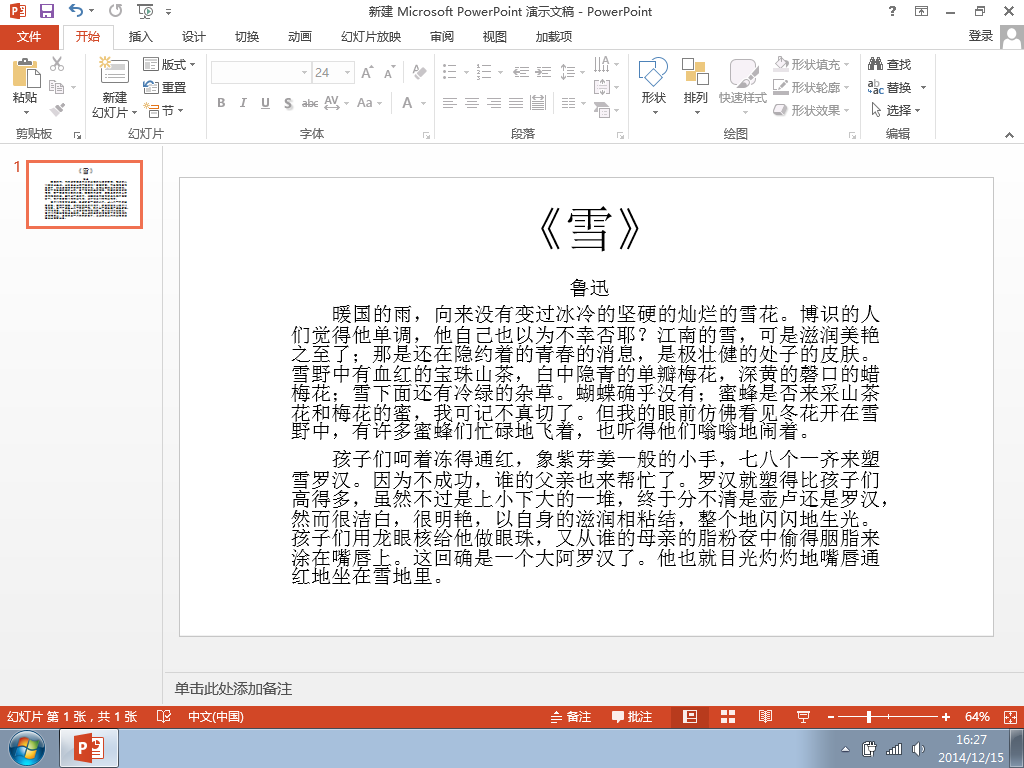Toggle bold formatting
The width and height of the screenshot is (1024, 768).
tap(221, 103)
